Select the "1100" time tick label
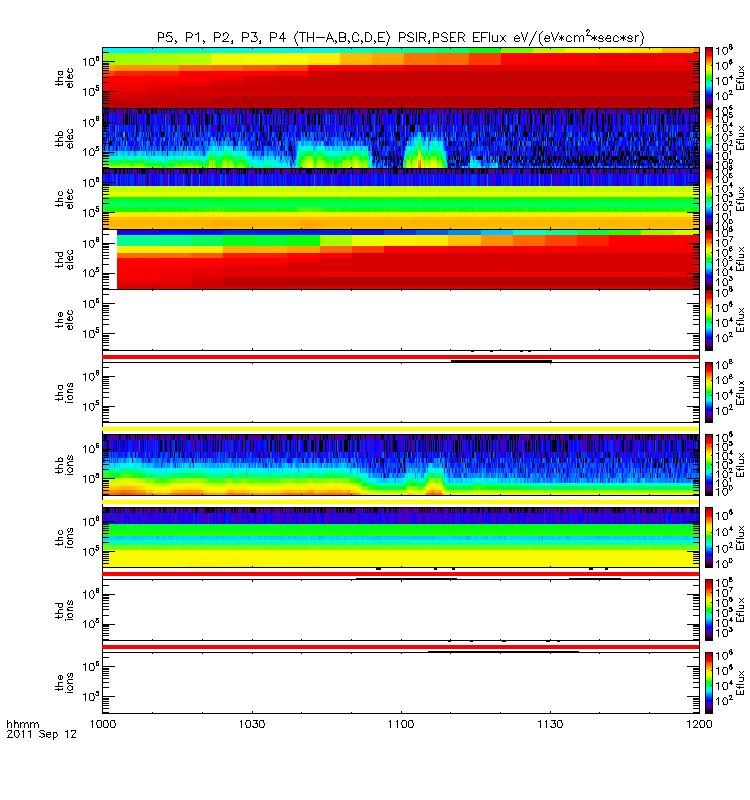The height and width of the screenshot is (800, 750). coord(401,724)
